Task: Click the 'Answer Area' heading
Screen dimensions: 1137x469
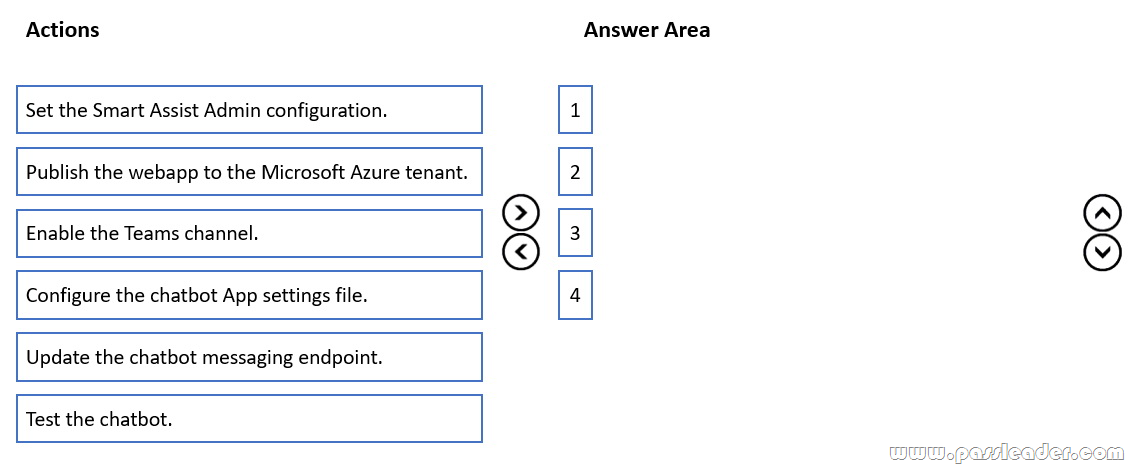Action: 647,30
